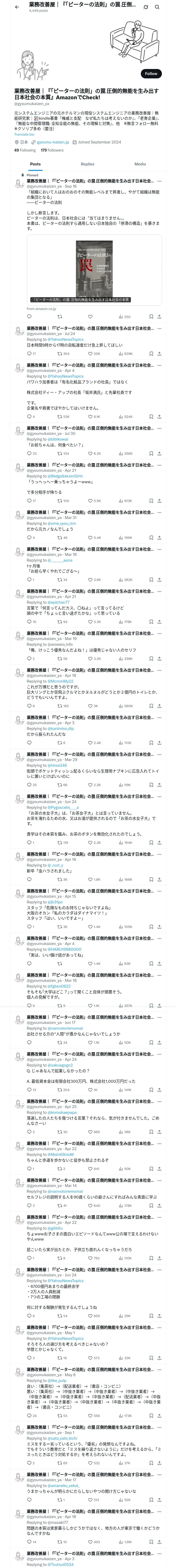Open more options on the pinned post
The image size is (176, 1568).
pyautogui.click(x=160, y=181)
